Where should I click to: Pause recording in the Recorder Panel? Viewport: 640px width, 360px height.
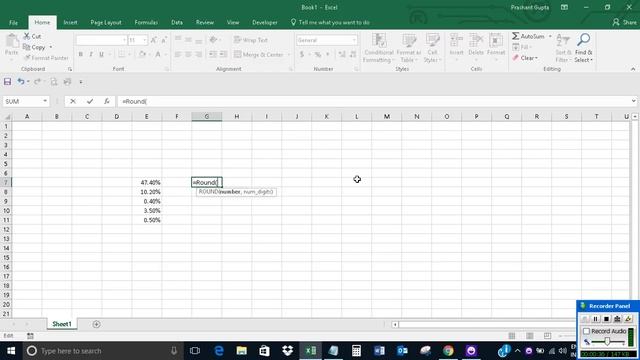(x=596, y=319)
